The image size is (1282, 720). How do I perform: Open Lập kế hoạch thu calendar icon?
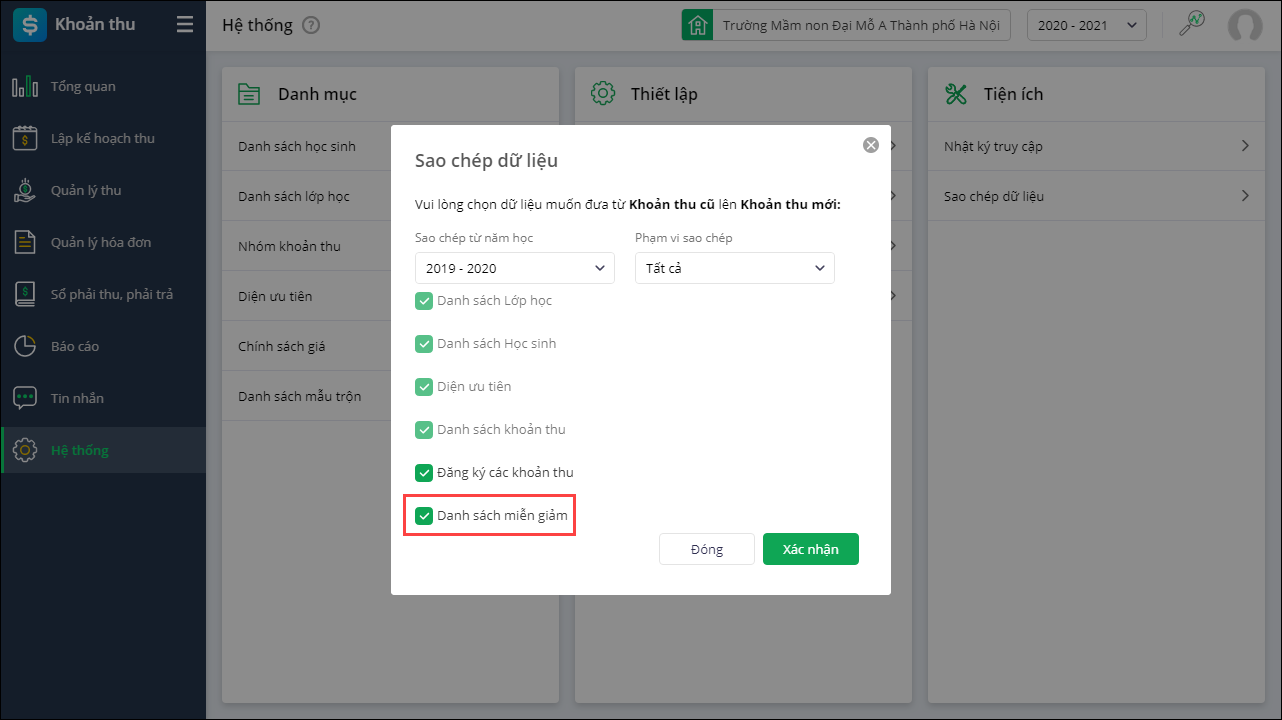25,139
